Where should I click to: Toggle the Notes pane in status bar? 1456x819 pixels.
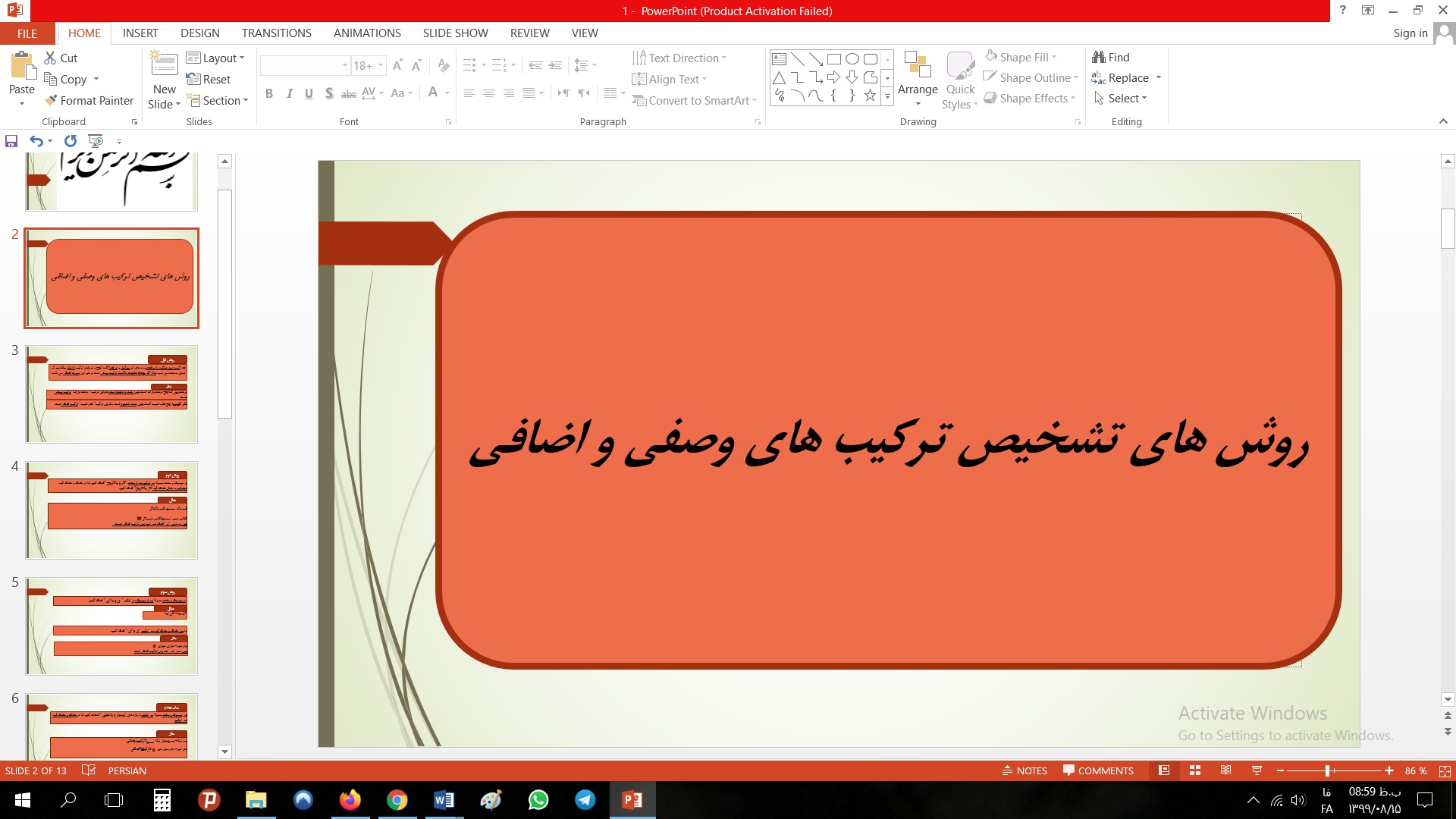point(1025,770)
